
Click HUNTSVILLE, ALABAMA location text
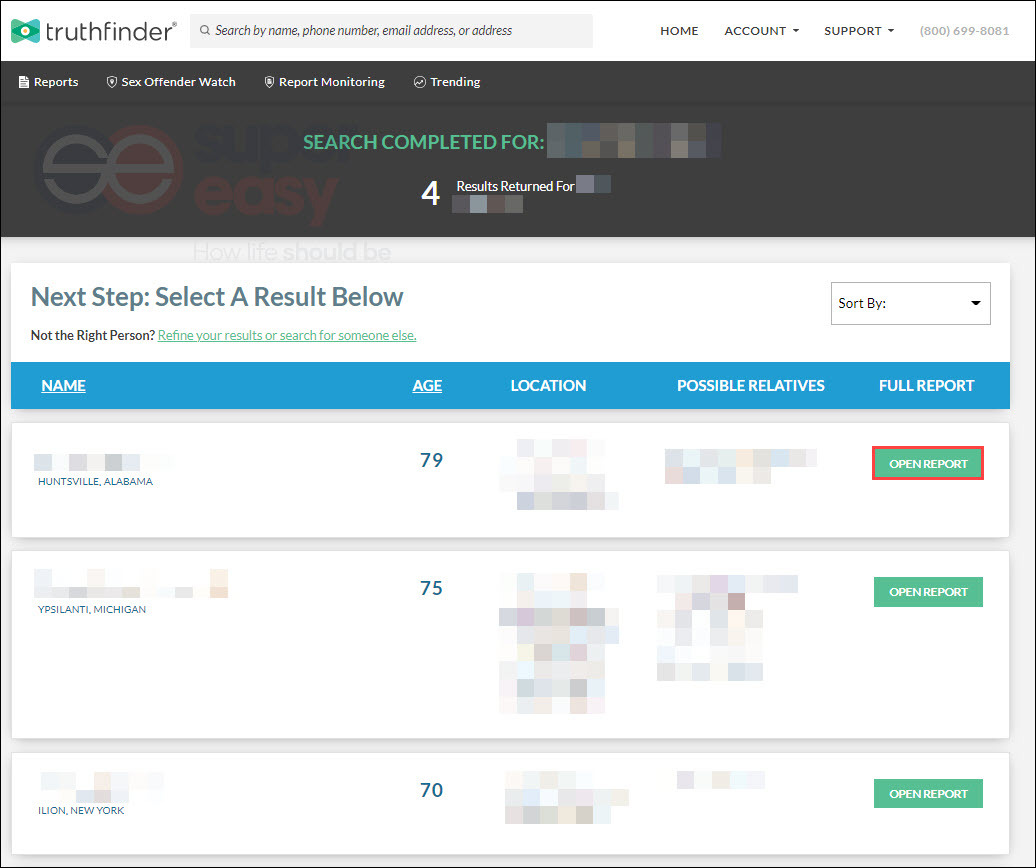(95, 482)
